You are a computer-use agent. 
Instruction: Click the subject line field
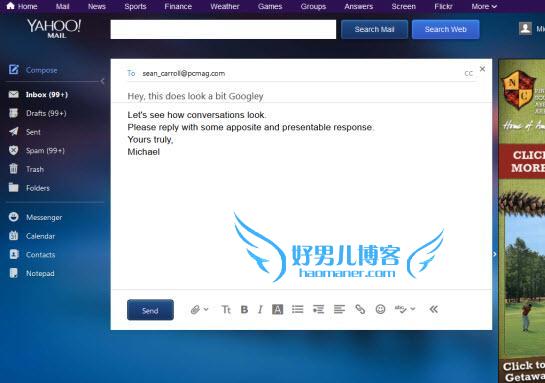pyautogui.click(x=301, y=96)
